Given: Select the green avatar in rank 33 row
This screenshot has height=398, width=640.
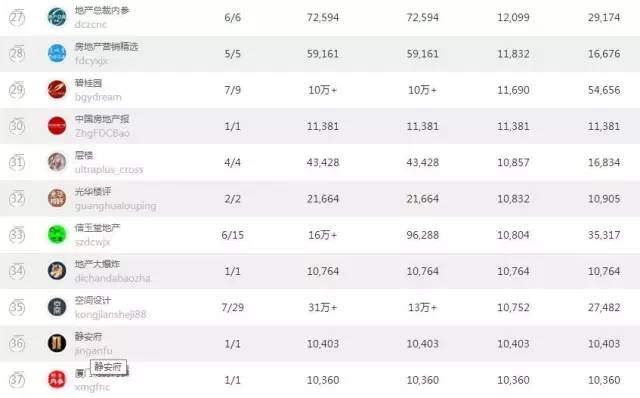Looking at the screenshot, I should click(x=57, y=235).
